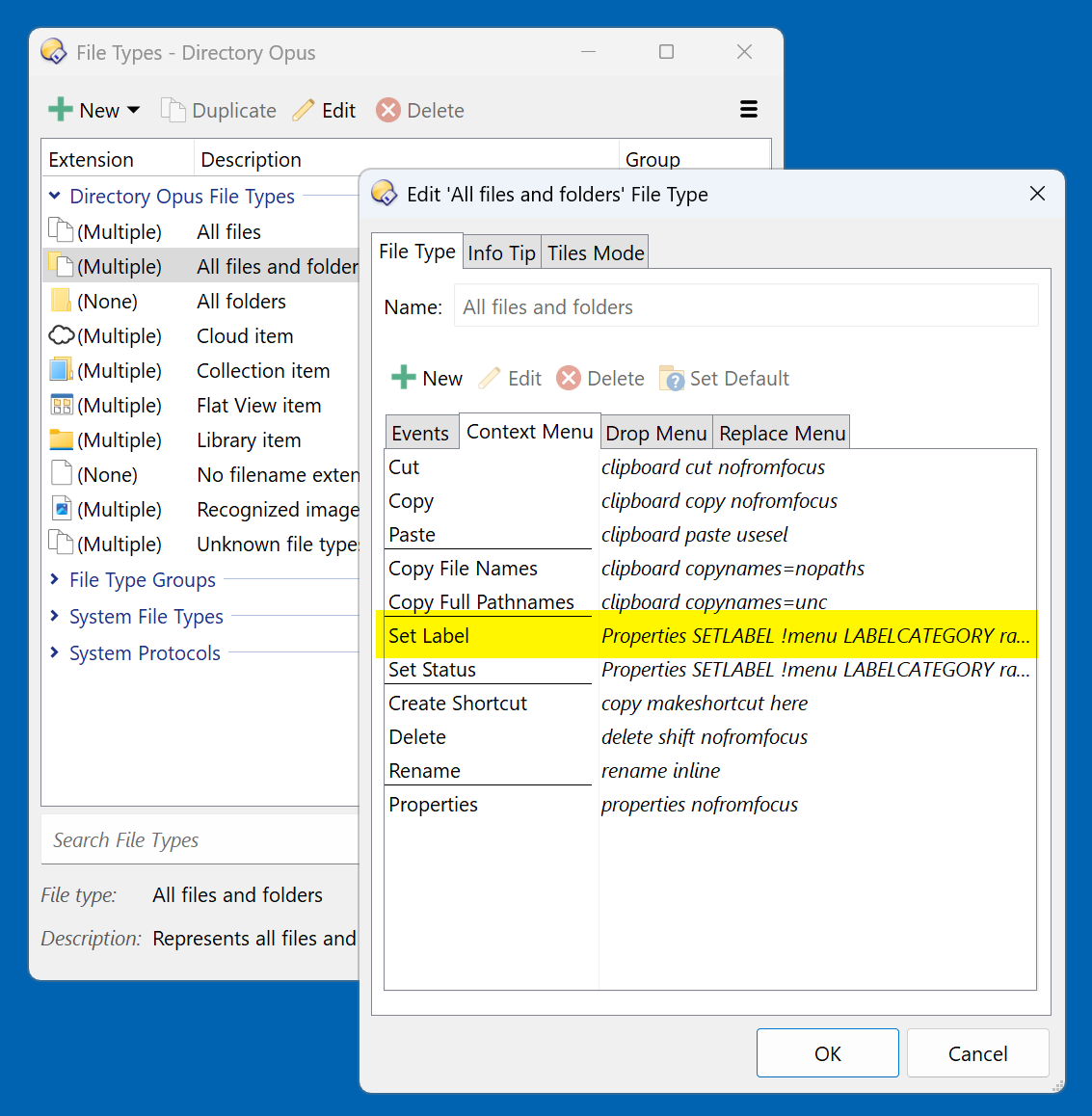This screenshot has height=1116, width=1092.
Task: Open the Drop Menu tab
Action: pos(655,434)
